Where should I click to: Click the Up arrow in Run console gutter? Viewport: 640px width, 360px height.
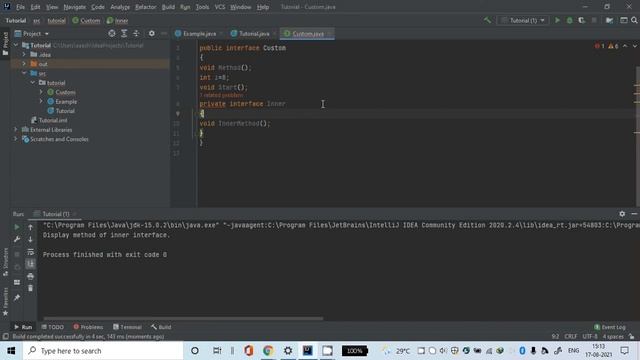[x=31, y=227]
